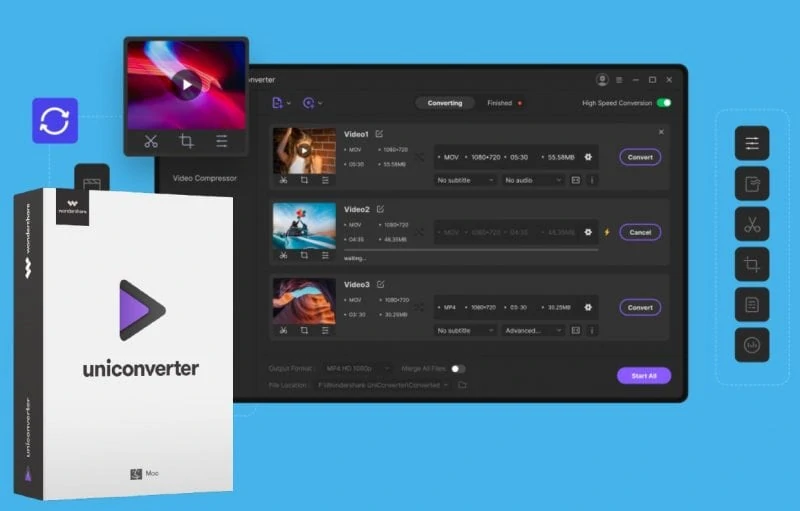Open the File Location path dropdown
This screenshot has width=800, height=511.
coord(383,385)
